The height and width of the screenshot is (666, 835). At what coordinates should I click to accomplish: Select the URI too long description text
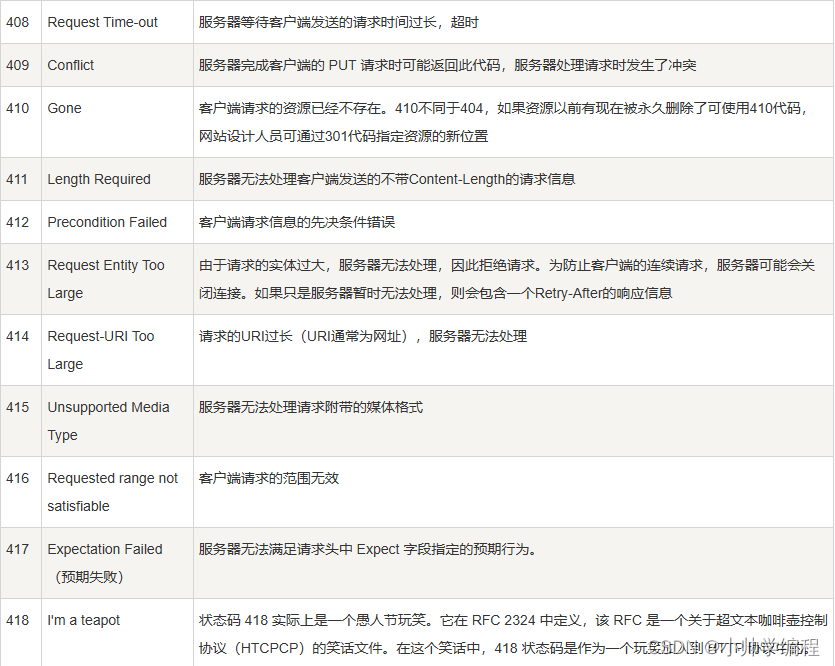(x=363, y=336)
